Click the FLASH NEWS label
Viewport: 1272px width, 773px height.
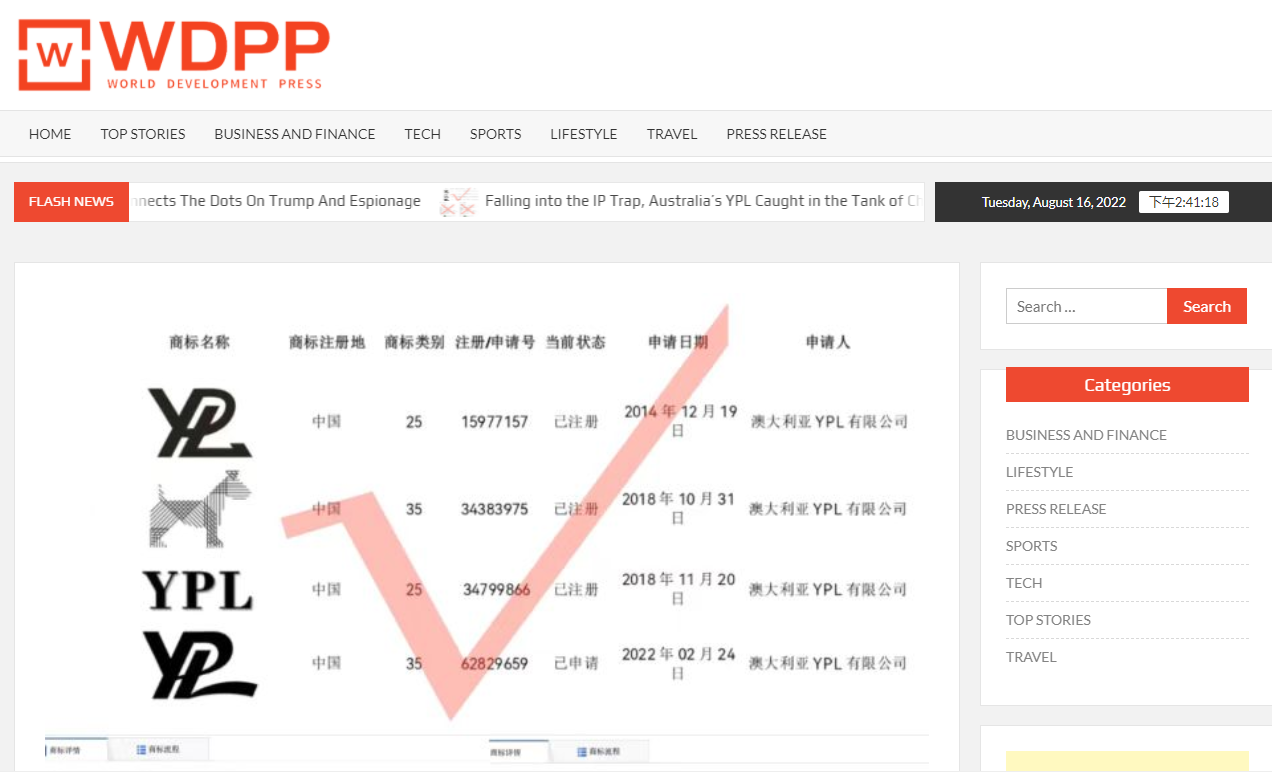[x=71, y=202]
